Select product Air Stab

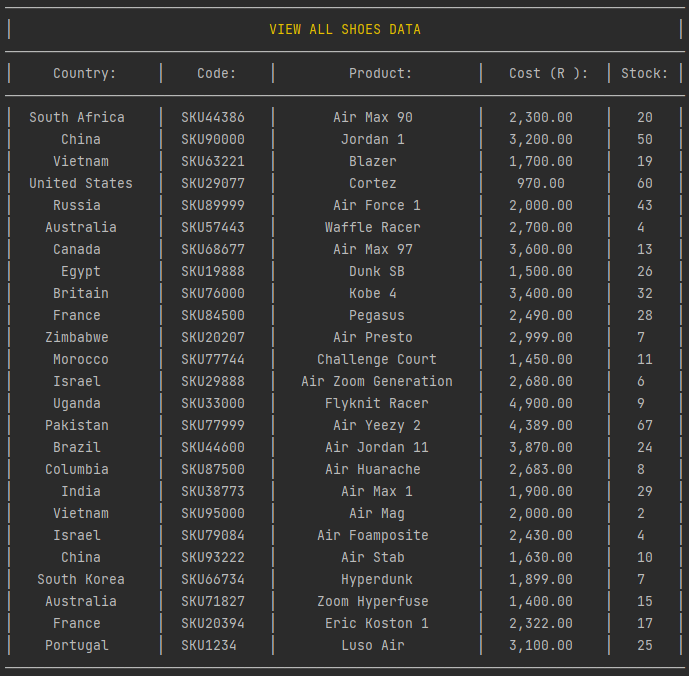(373, 557)
